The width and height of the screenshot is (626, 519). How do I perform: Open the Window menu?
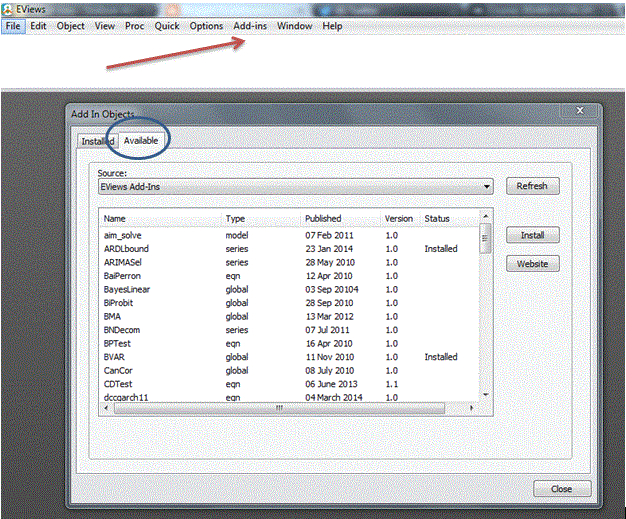tap(295, 26)
